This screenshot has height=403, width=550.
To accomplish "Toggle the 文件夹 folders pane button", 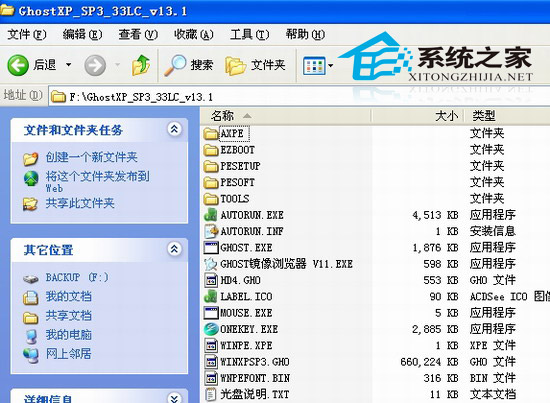I will (x=255, y=65).
